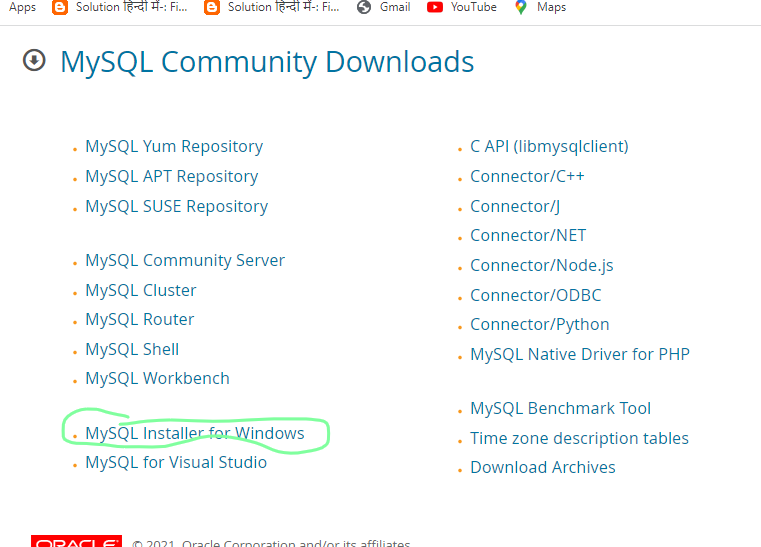Click the Oracle Corporation copyright text
This screenshot has width=761, height=547.
tap(271, 543)
